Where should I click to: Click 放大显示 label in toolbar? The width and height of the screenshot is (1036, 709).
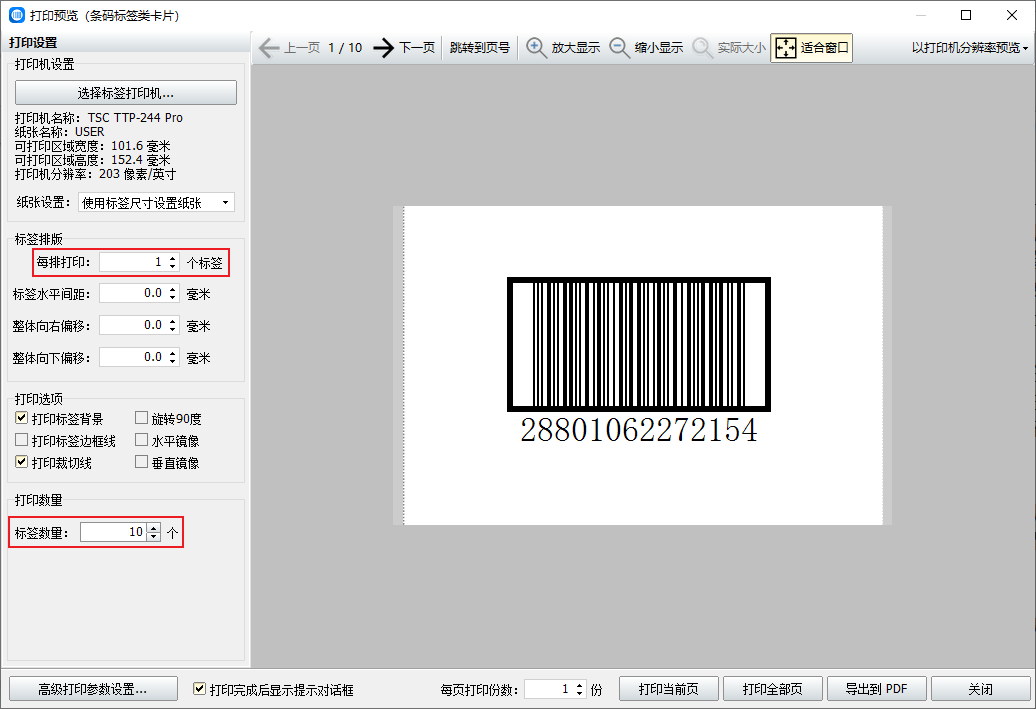575,48
